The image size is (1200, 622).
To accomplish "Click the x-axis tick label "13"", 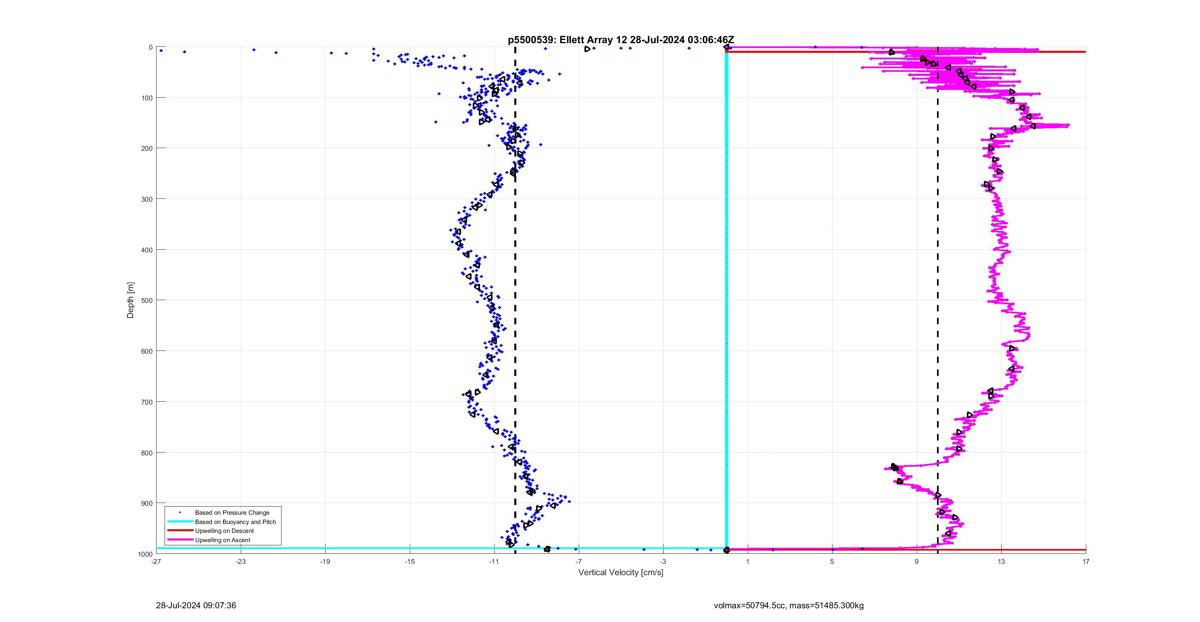I will coord(1001,561).
